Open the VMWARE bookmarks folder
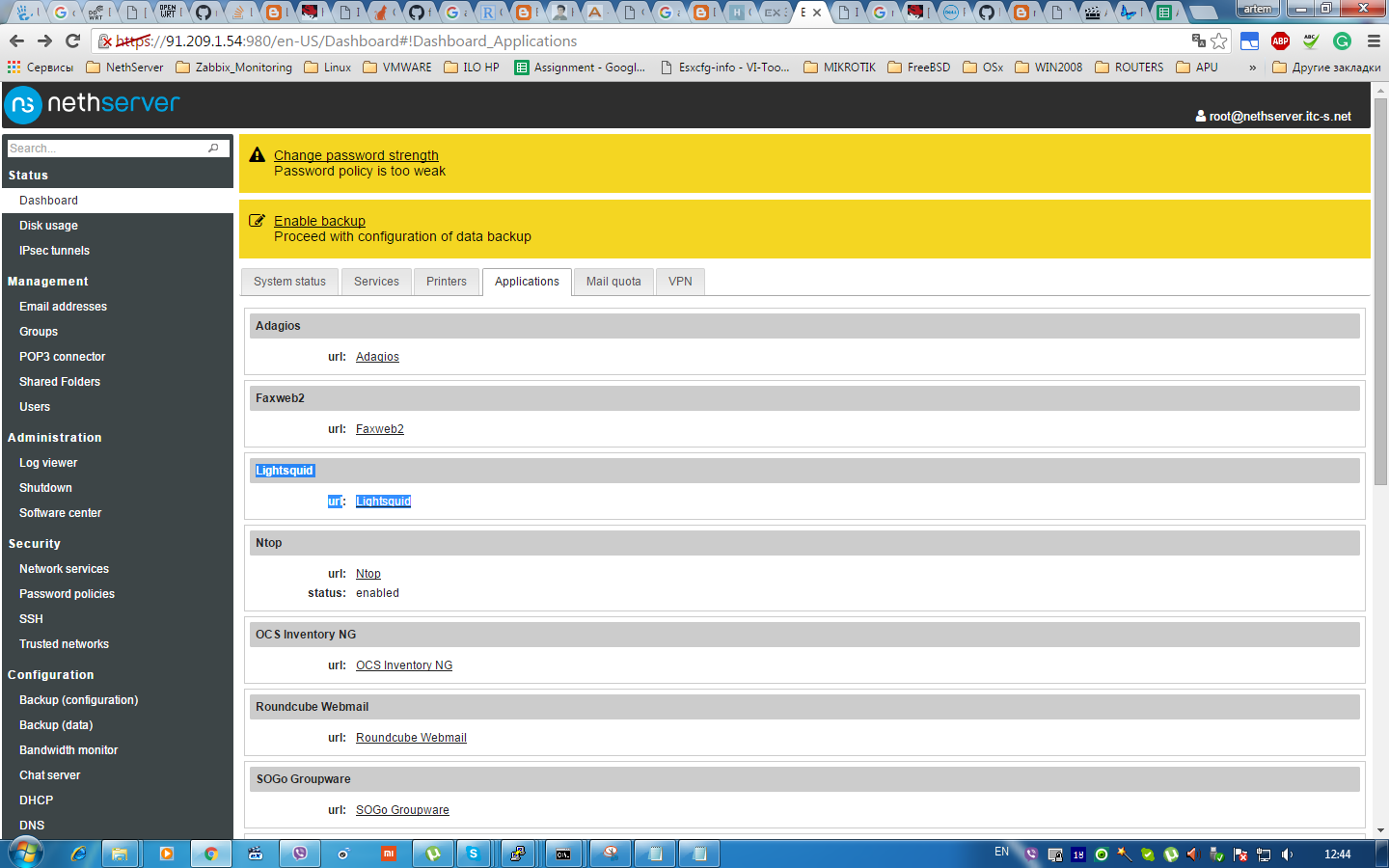 tap(396, 68)
